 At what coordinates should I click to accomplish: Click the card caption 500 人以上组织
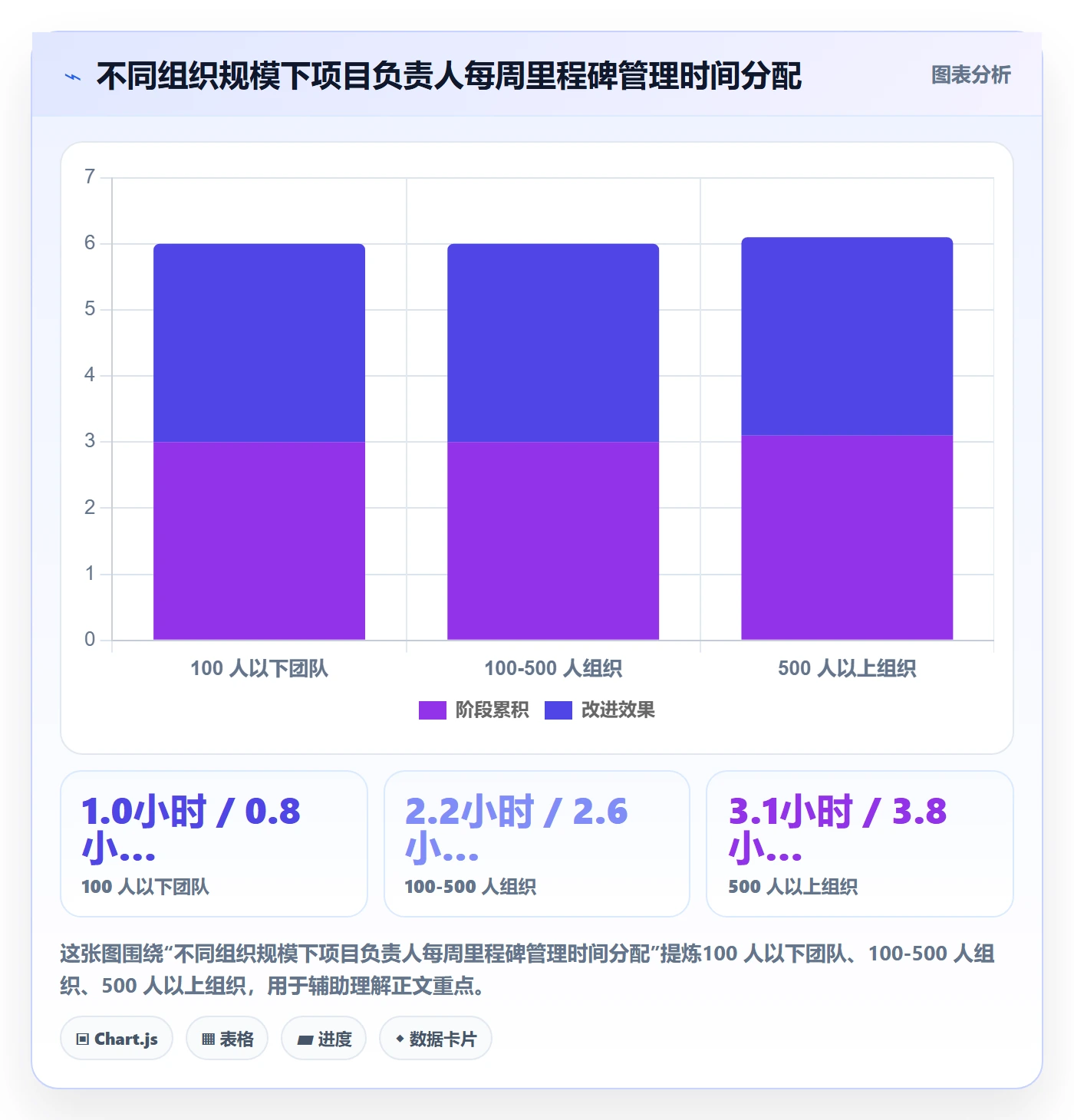(792, 887)
